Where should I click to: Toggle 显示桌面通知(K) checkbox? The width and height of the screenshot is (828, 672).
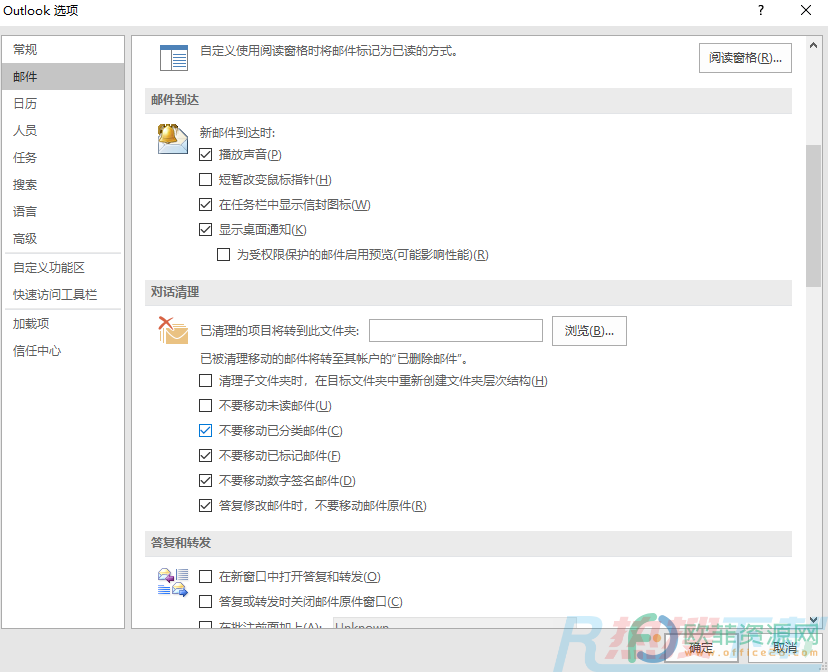click(205, 230)
